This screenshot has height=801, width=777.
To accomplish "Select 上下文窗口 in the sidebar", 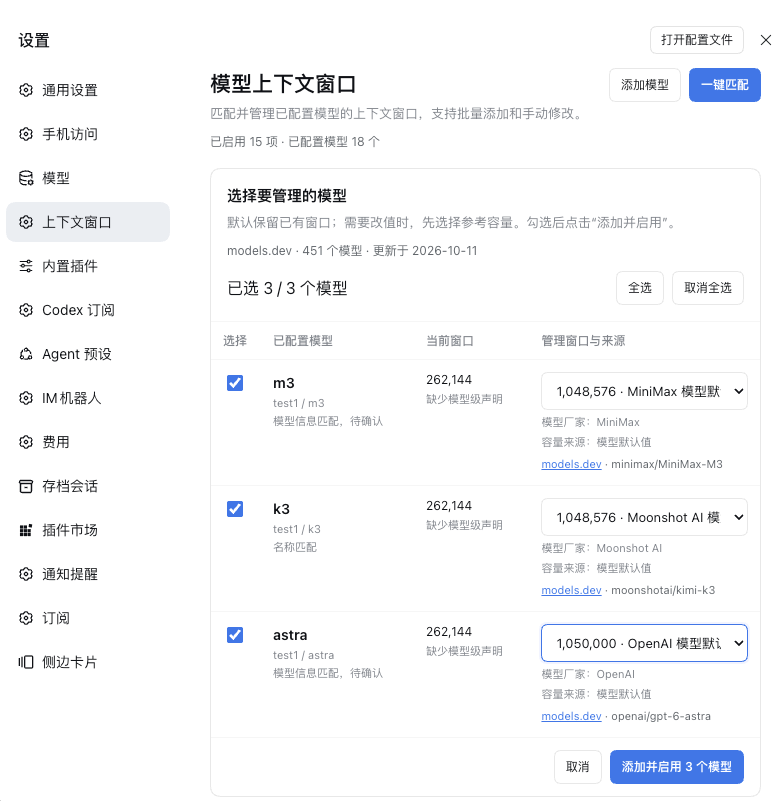I will (x=88, y=222).
